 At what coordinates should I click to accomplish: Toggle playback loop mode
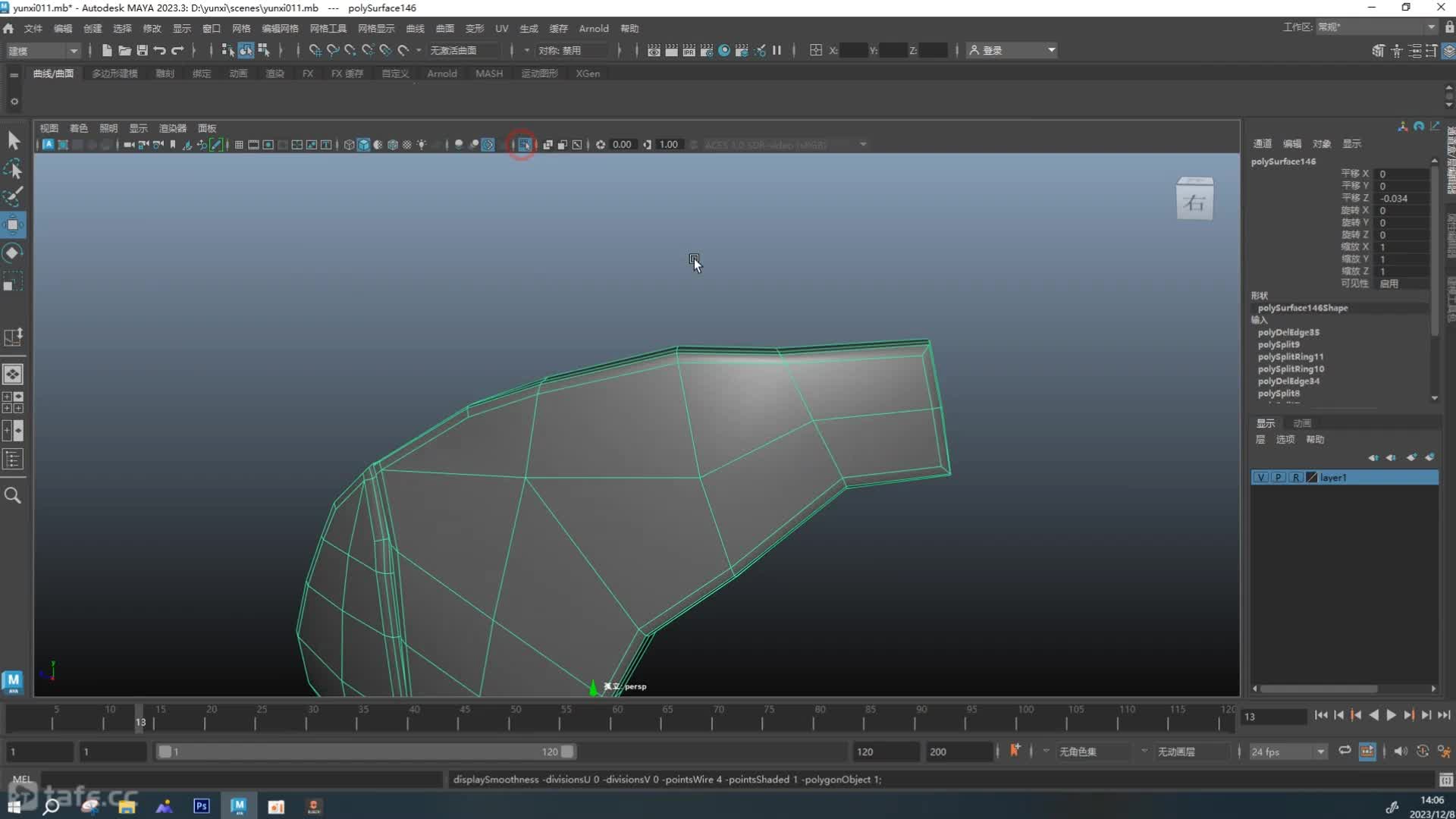(x=1345, y=751)
